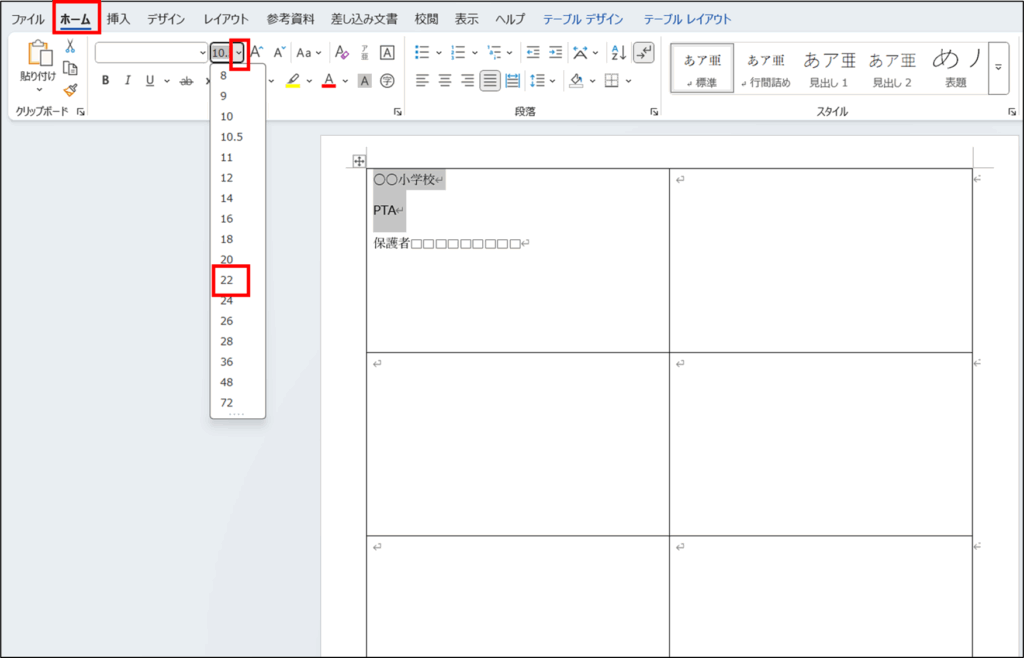
Task: Open the font name combo box dropdown
Action: [x=202, y=53]
